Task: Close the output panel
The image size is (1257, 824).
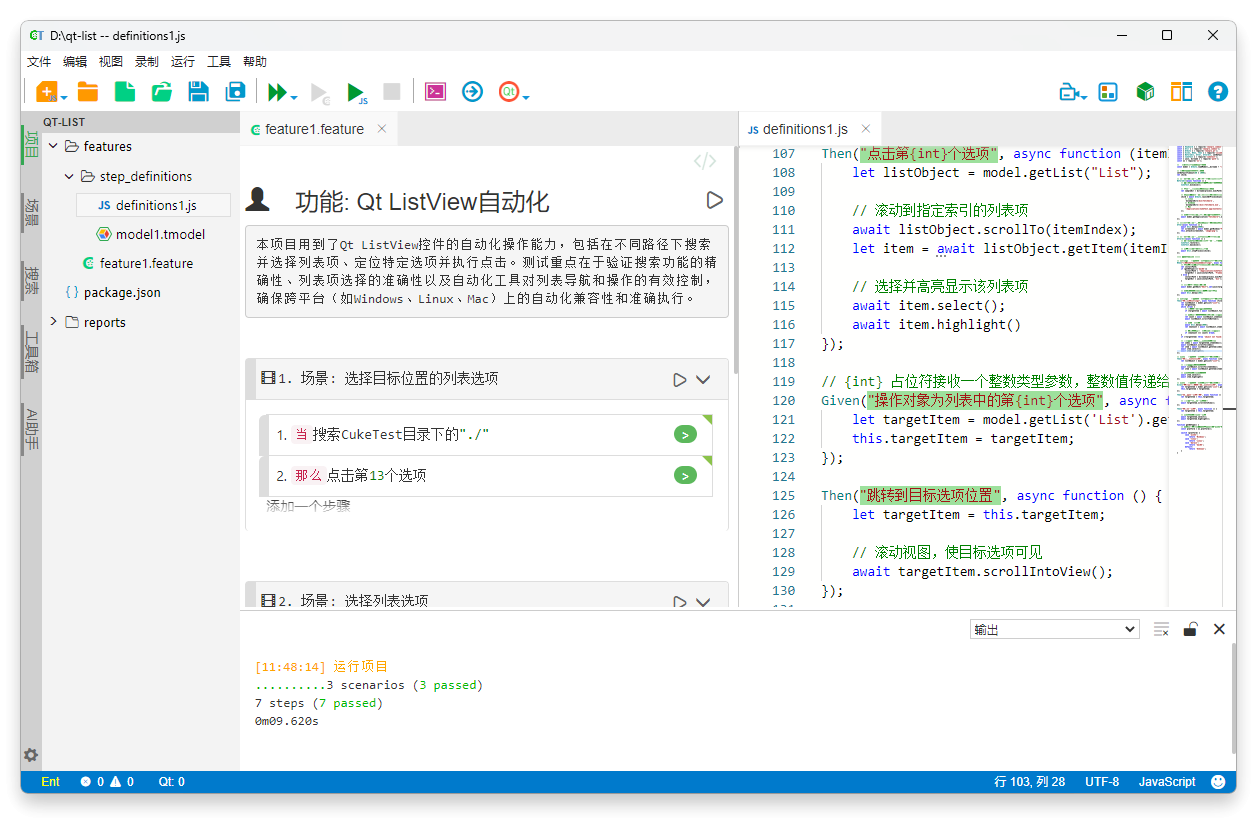Action: 1219,629
